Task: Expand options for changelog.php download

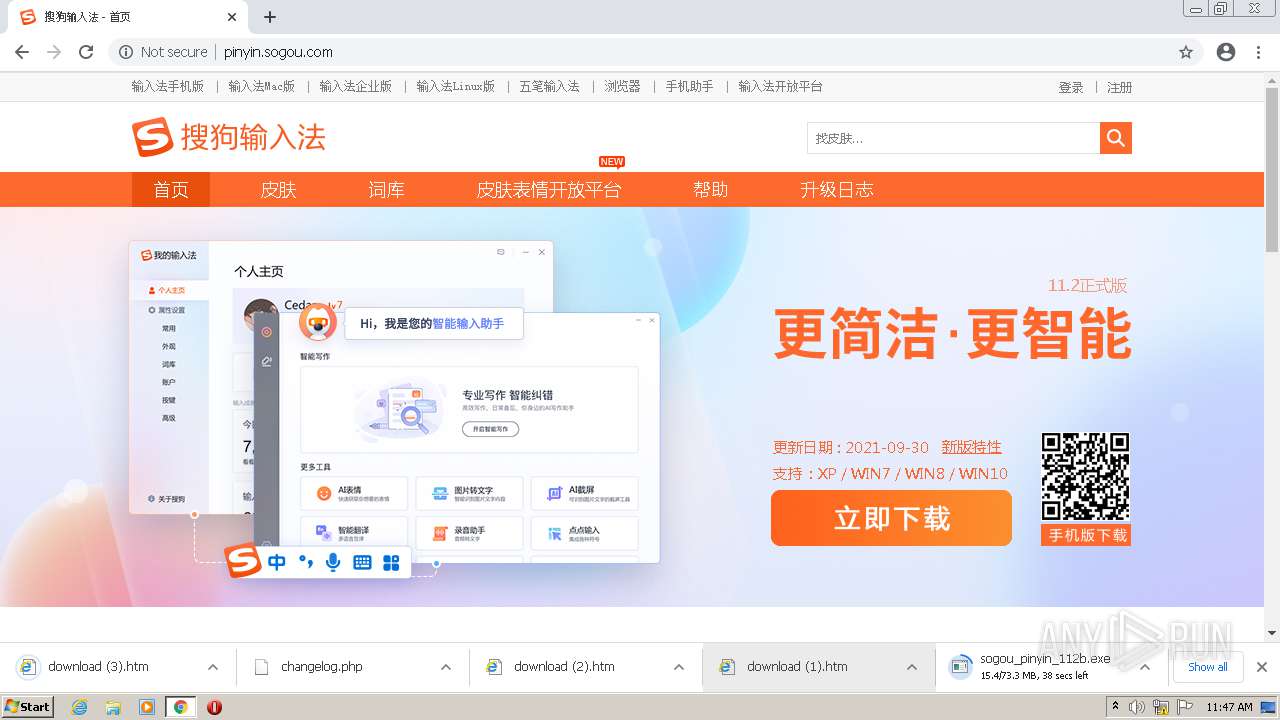Action: pos(446,667)
